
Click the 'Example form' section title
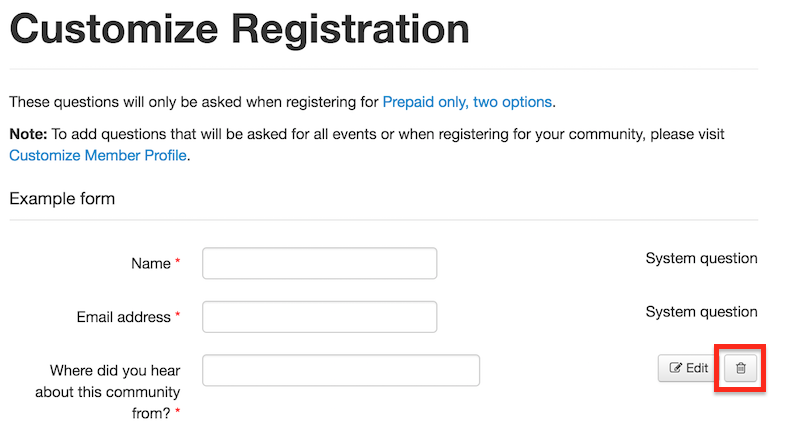(x=62, y=199)
